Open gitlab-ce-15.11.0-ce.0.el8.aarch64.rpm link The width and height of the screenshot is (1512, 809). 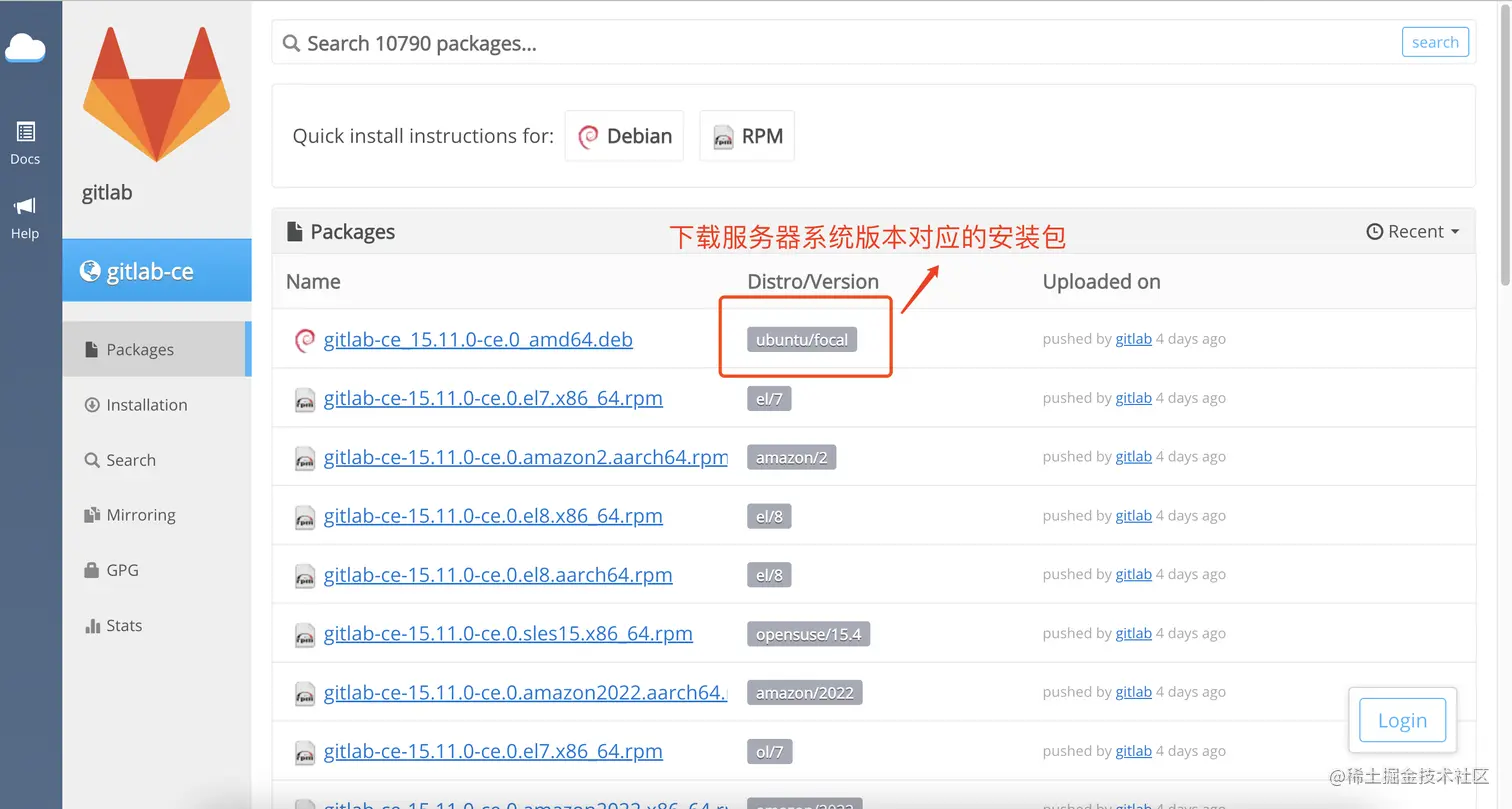tap(498, 575)
